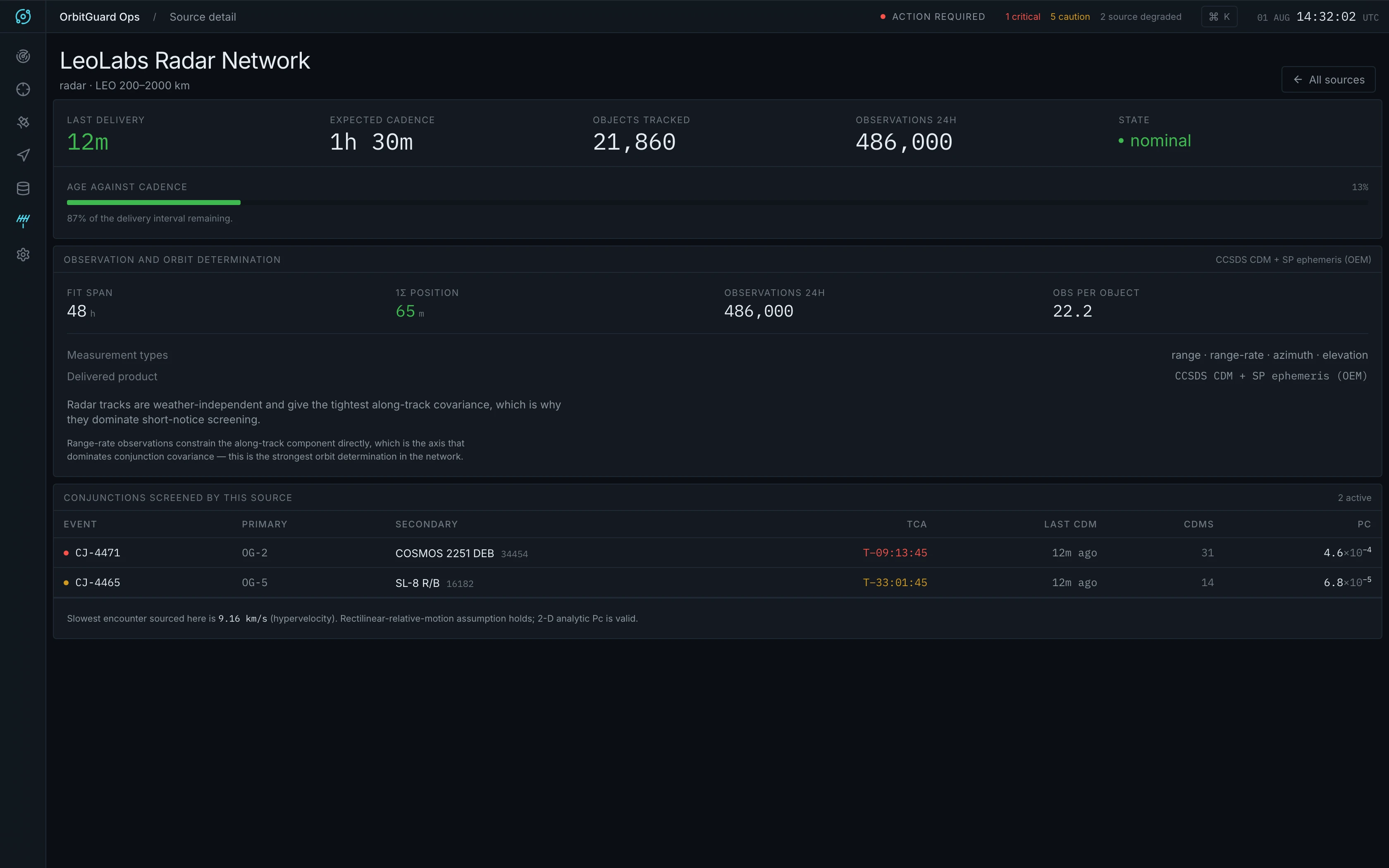Click the 4.6×10⁻⁴ Pc value

pos(1347,552)
